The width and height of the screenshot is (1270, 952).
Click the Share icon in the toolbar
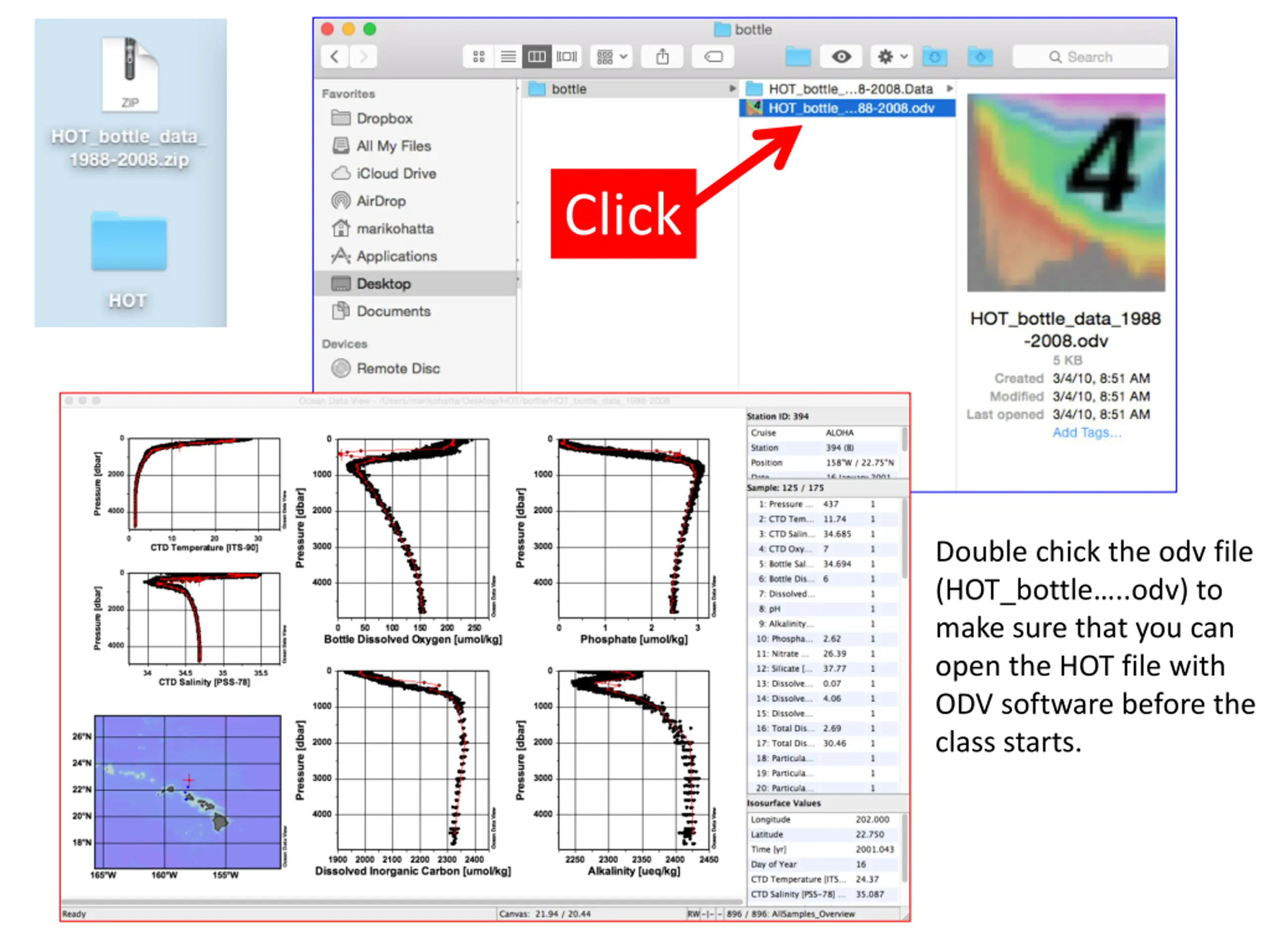point(663,57)
